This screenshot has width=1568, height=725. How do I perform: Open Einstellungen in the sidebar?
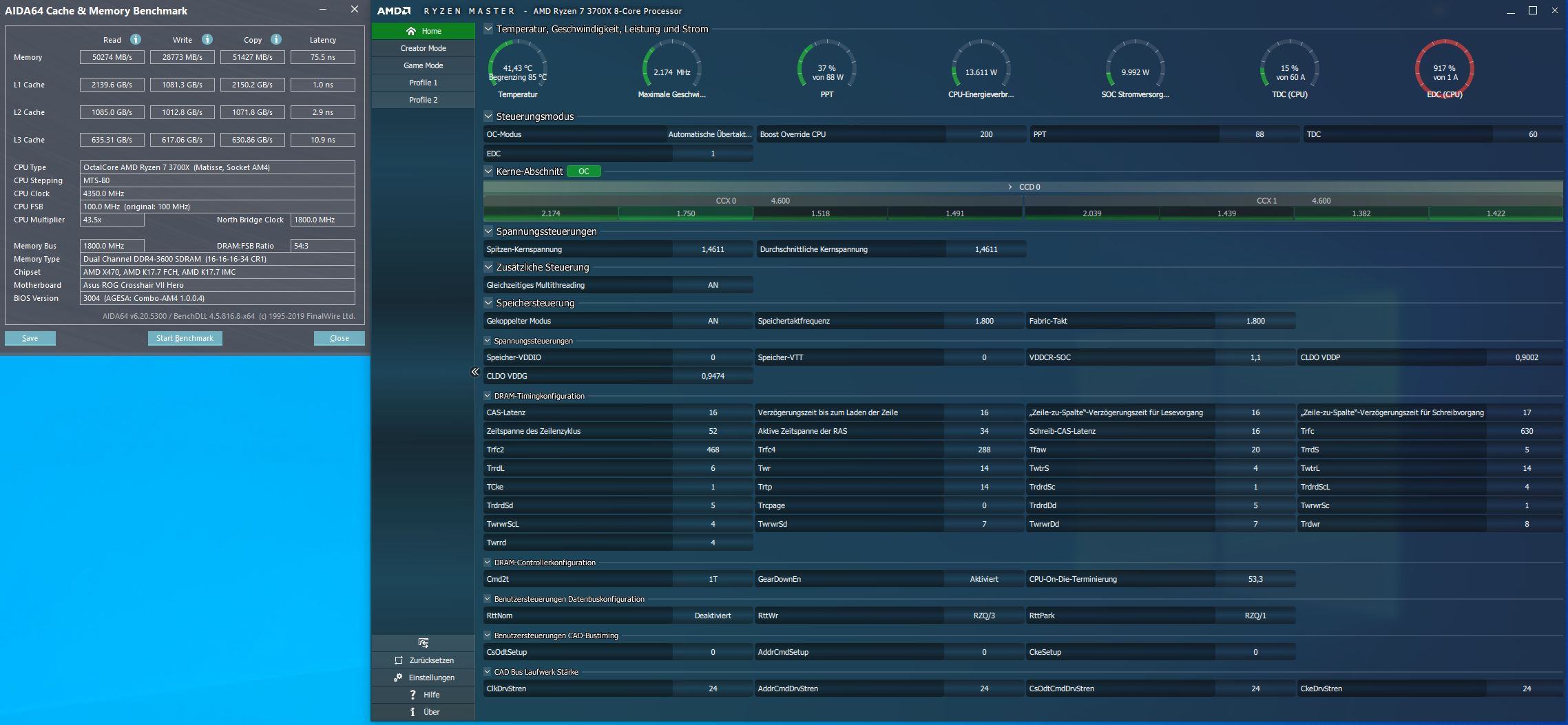423,677
